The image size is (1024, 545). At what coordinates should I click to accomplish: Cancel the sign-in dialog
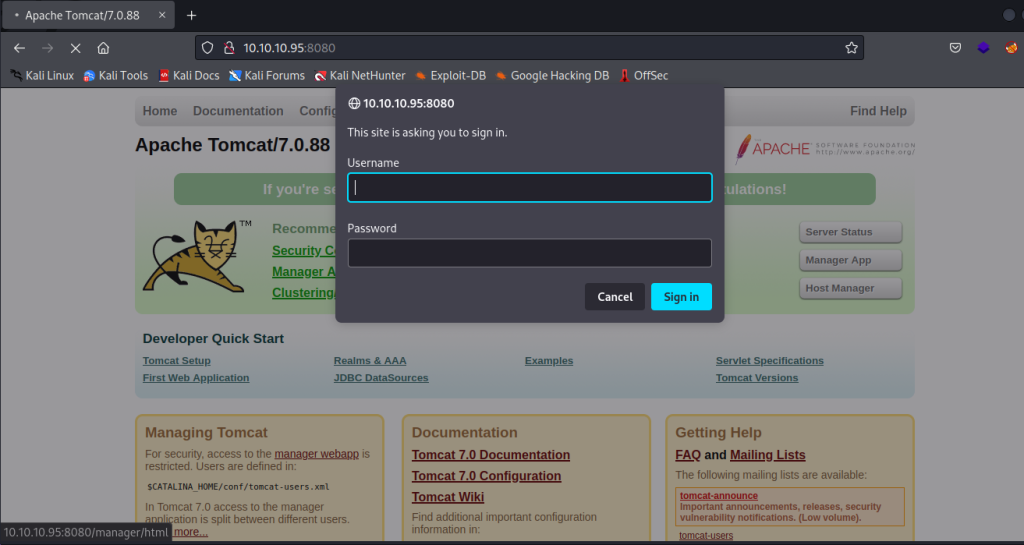click(614, 297)
